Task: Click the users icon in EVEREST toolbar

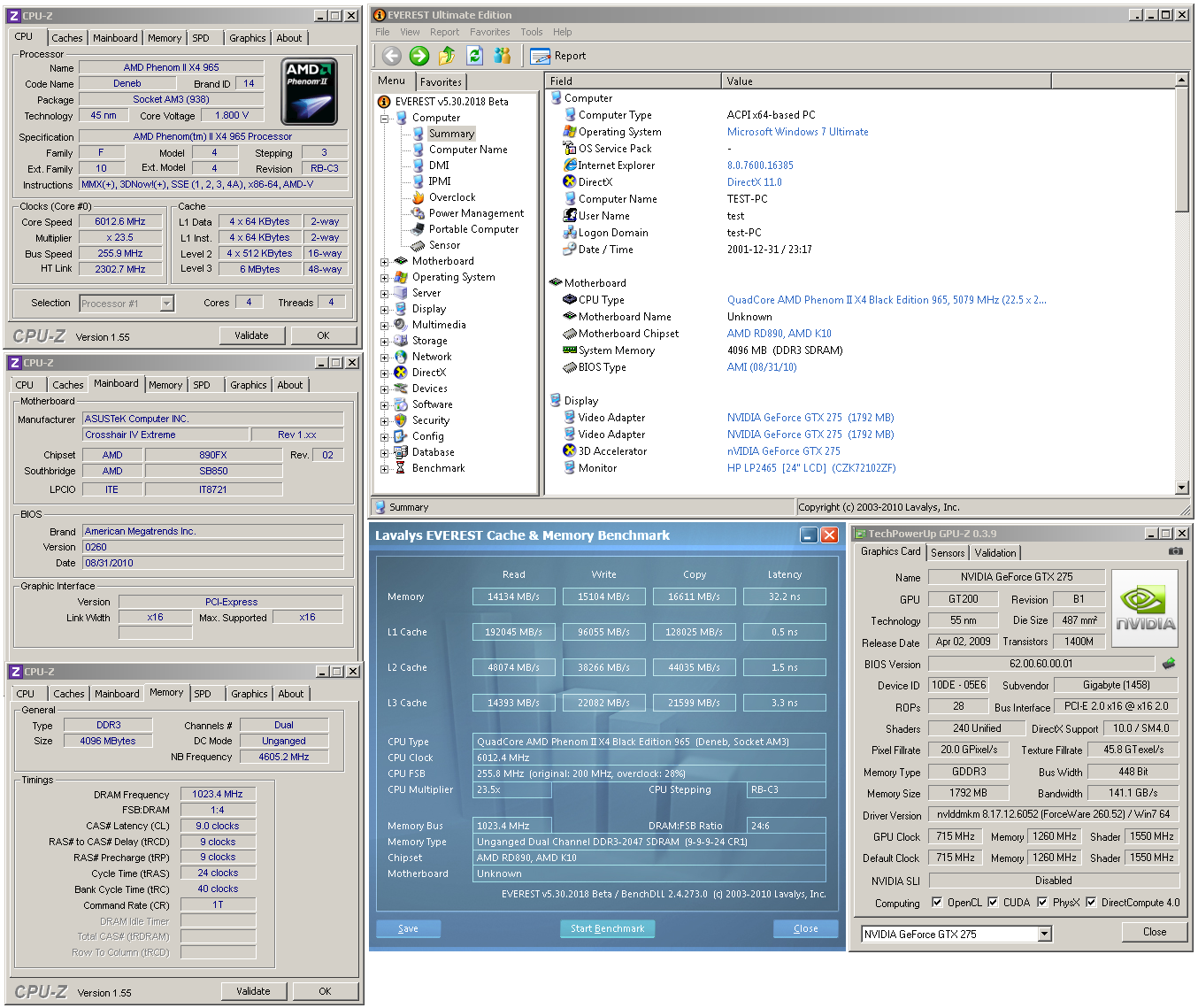Action: [503, 56]
